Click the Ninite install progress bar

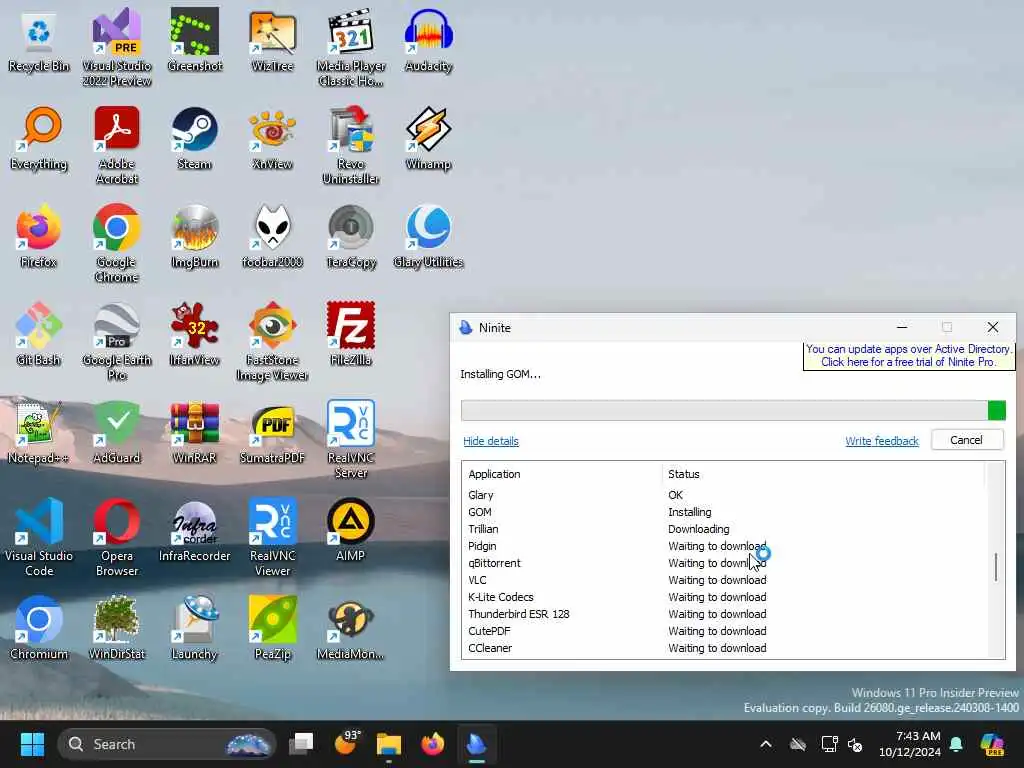click(733, 410)
